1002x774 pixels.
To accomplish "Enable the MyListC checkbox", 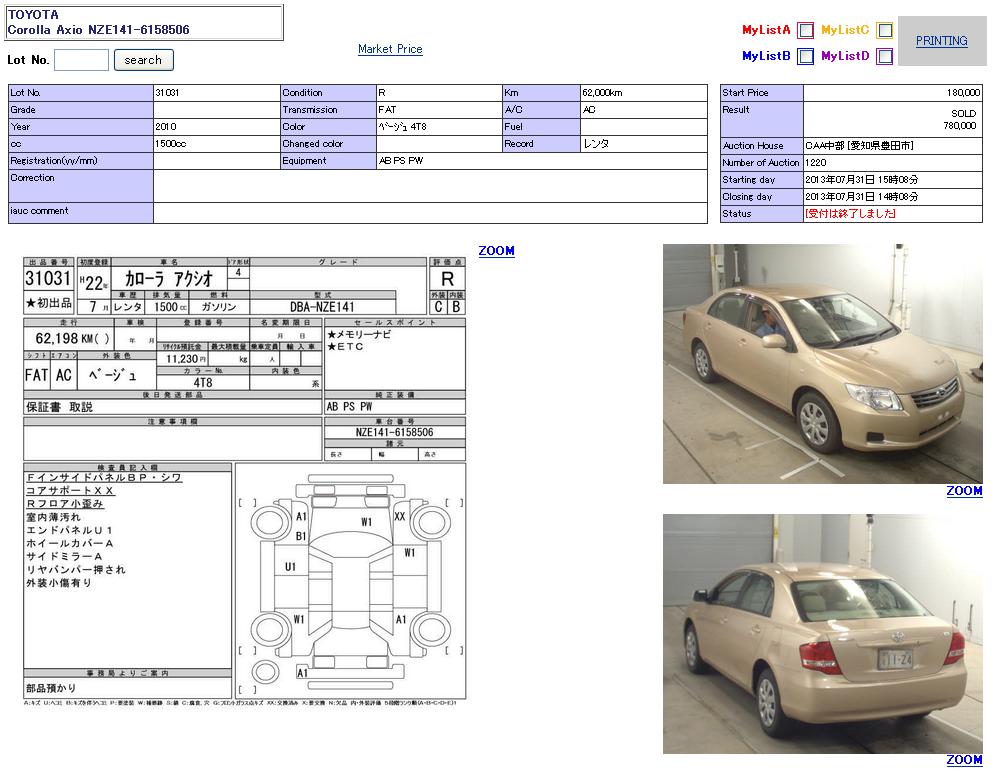I will click(884, 31).
